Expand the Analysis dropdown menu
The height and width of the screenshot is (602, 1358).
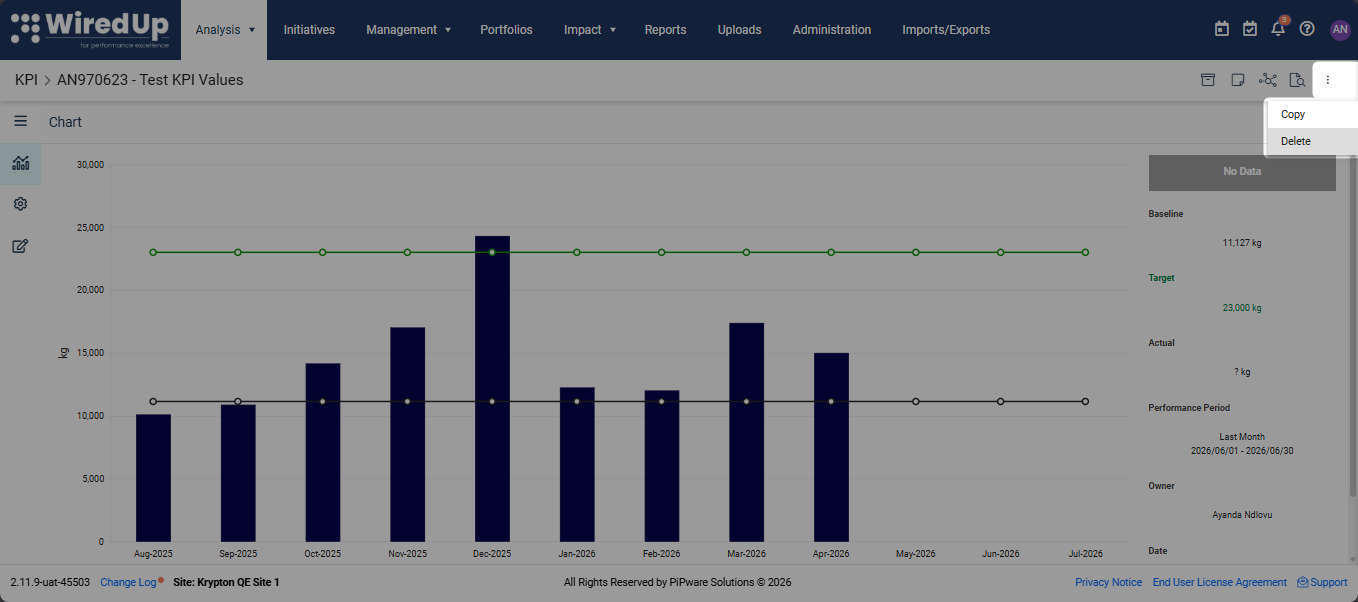(x=225, y=30)
